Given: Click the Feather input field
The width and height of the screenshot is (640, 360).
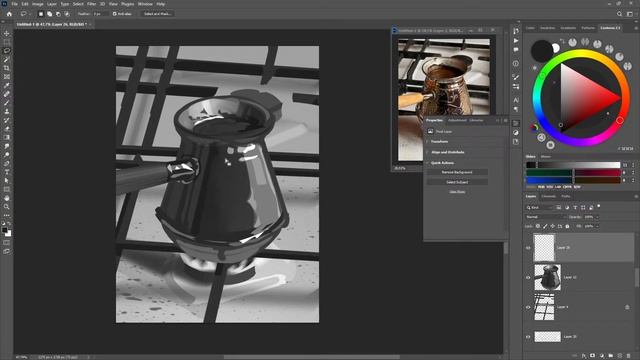Looking at the screenshot, I should 100,14.
